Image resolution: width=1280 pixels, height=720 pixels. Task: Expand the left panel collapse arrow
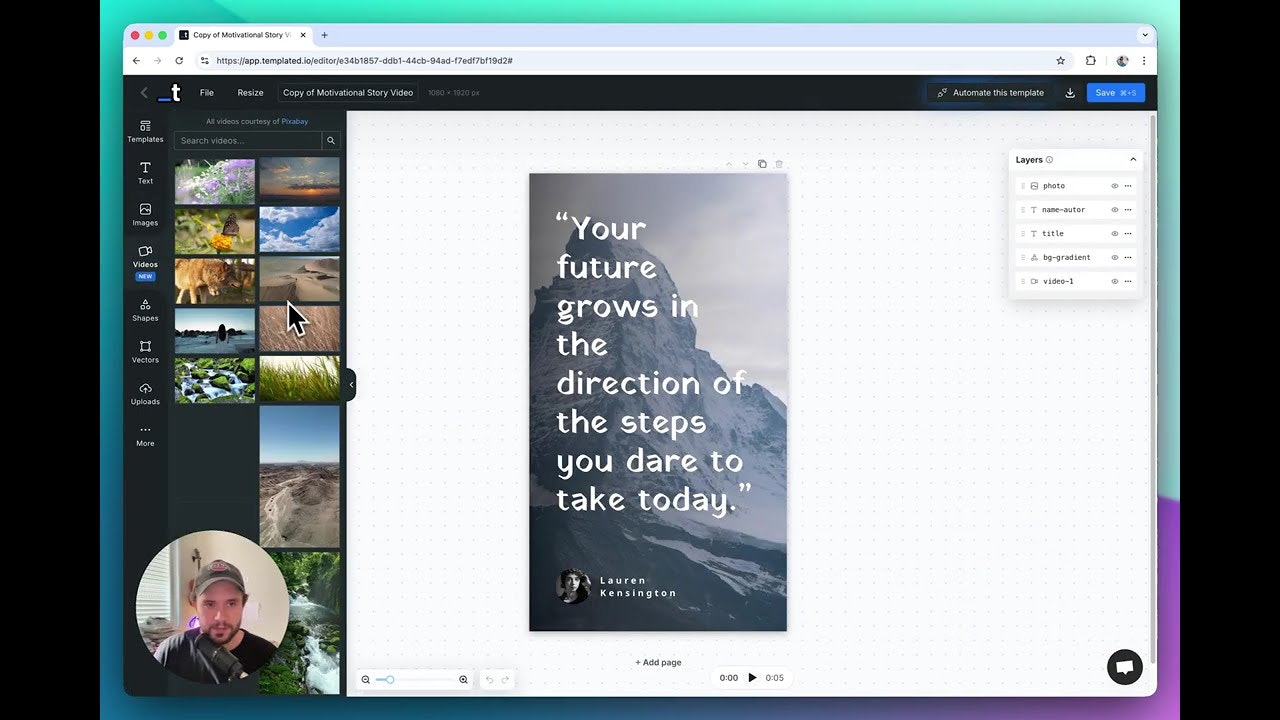351,384
